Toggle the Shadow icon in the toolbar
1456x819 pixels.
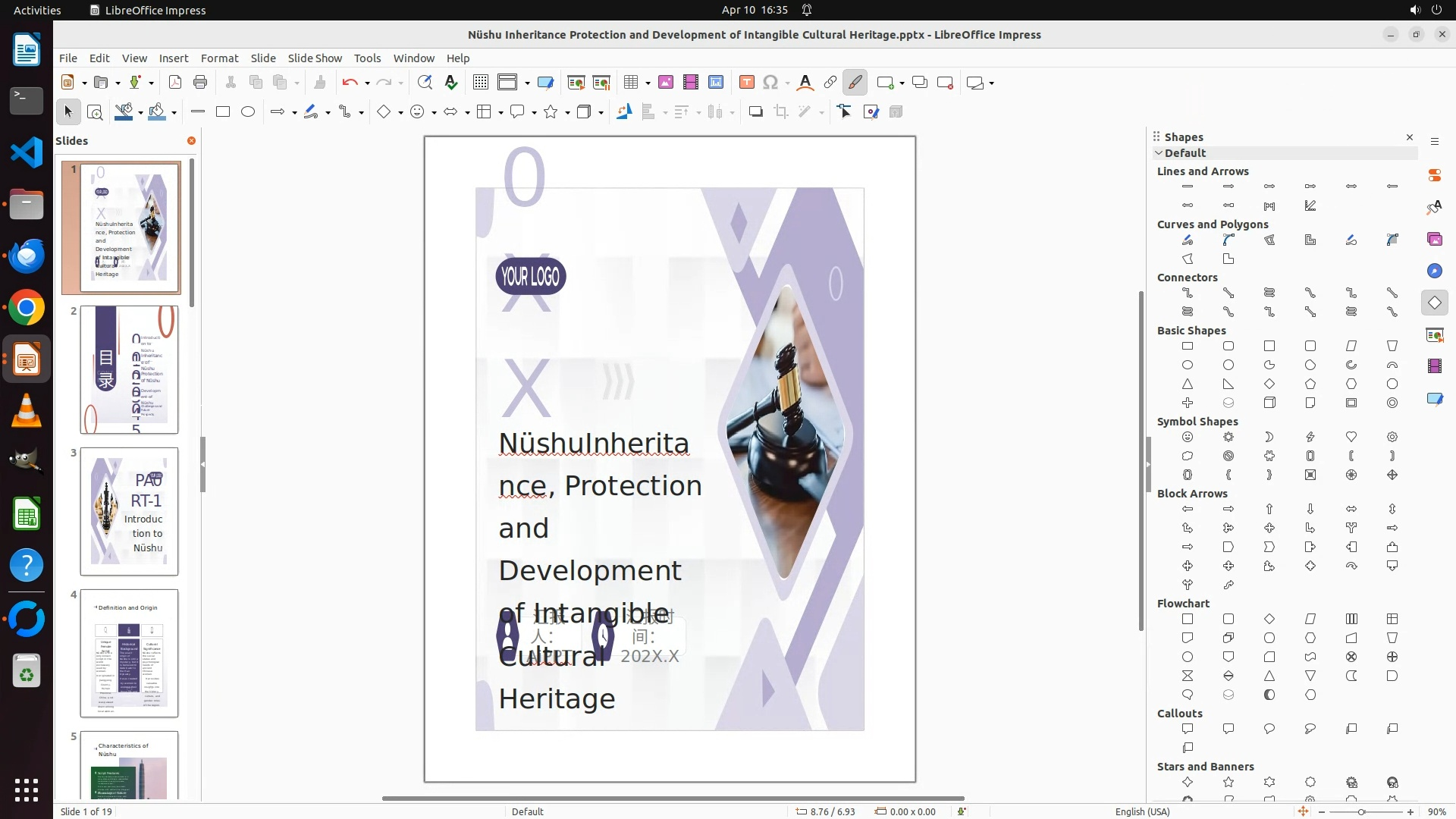coord(755,112)
